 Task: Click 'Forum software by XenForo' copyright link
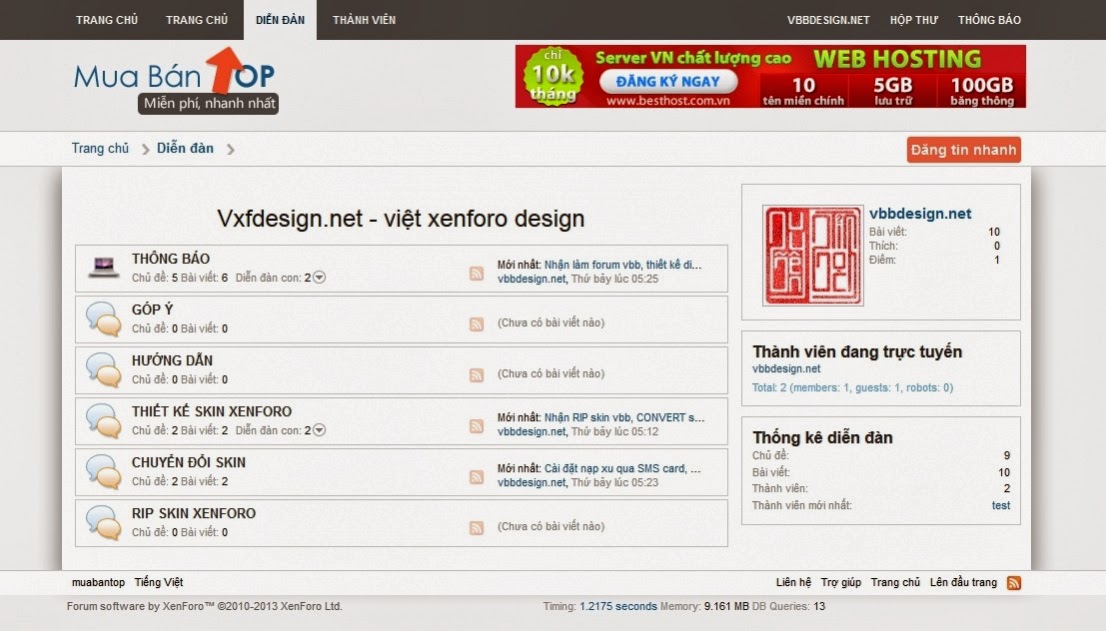tap(205, 606)
